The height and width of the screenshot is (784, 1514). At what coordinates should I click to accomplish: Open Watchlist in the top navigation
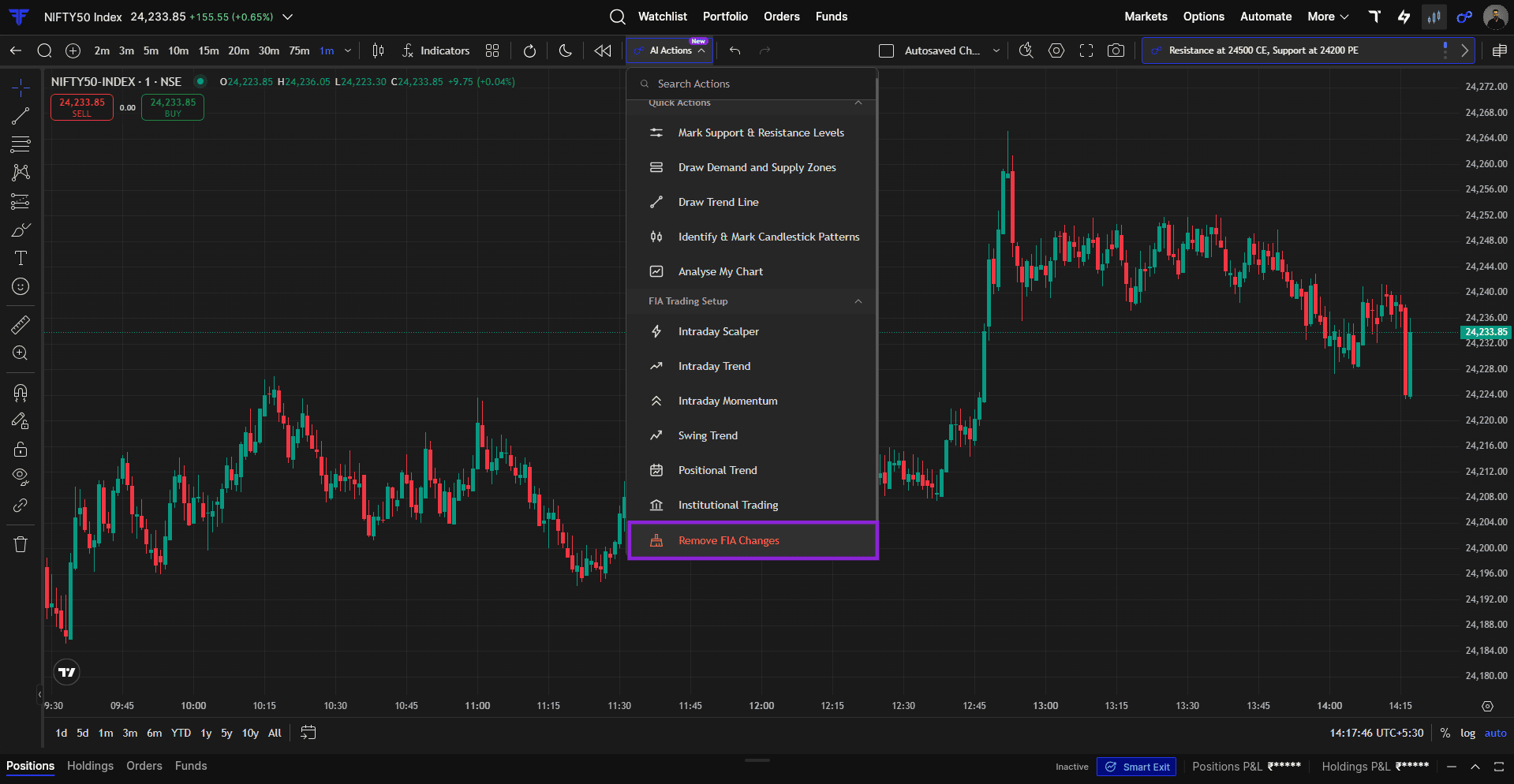pyautogui.click(x=663, y=17)
